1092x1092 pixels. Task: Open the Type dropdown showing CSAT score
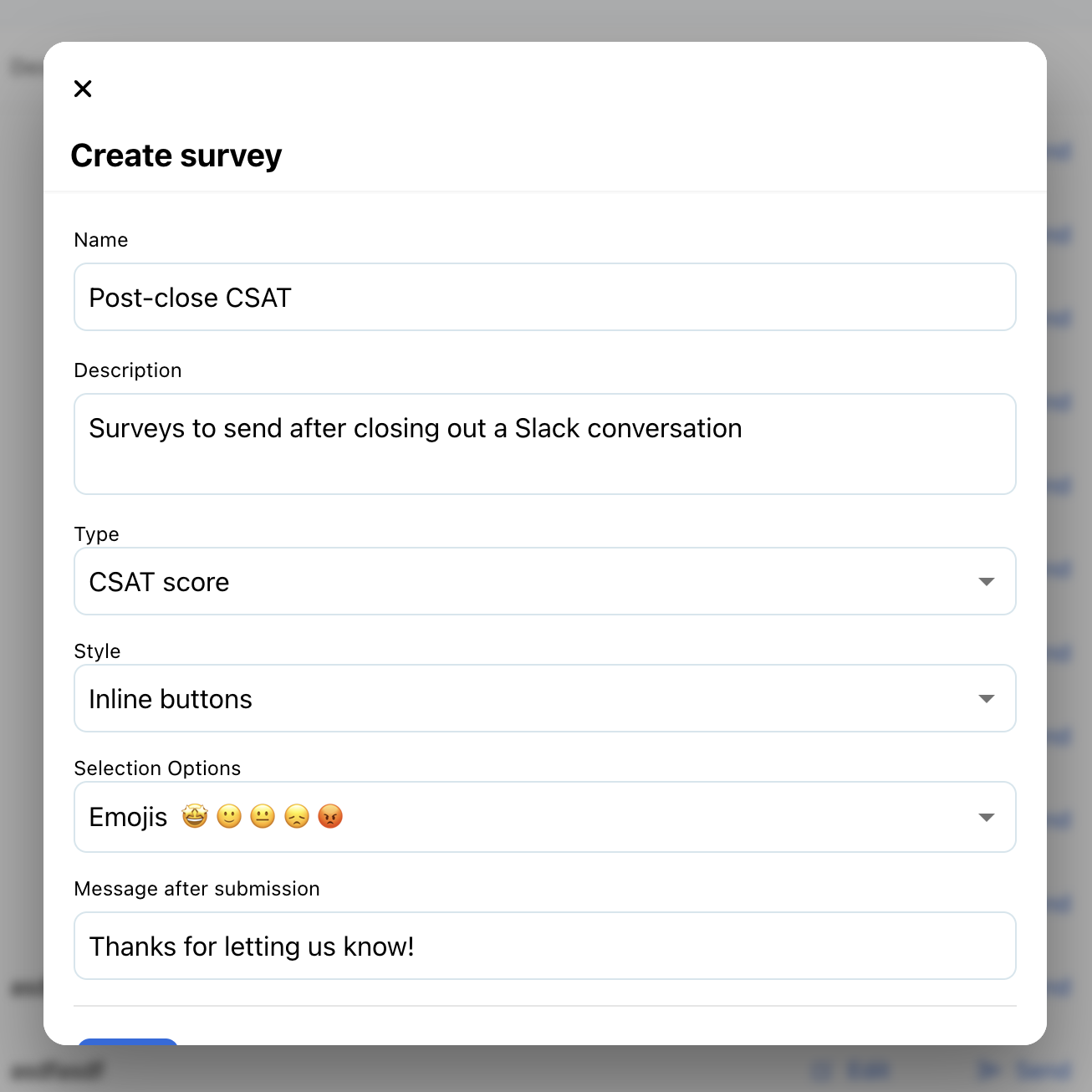pos(544,581)
